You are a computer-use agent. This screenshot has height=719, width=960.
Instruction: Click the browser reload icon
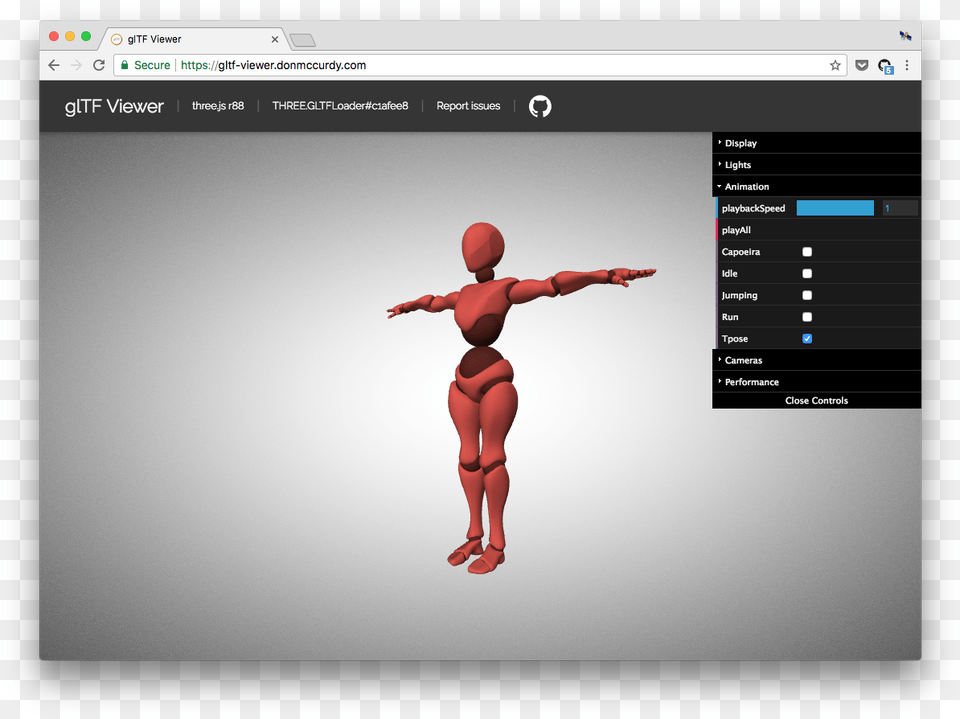tap(99, 65)
